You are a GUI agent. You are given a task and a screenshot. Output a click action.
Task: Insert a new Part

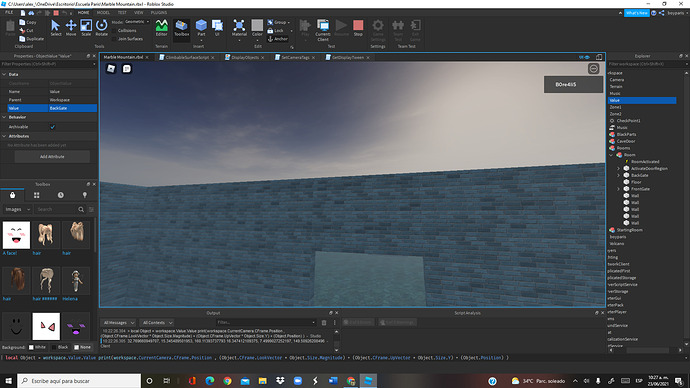pos(201,28)
